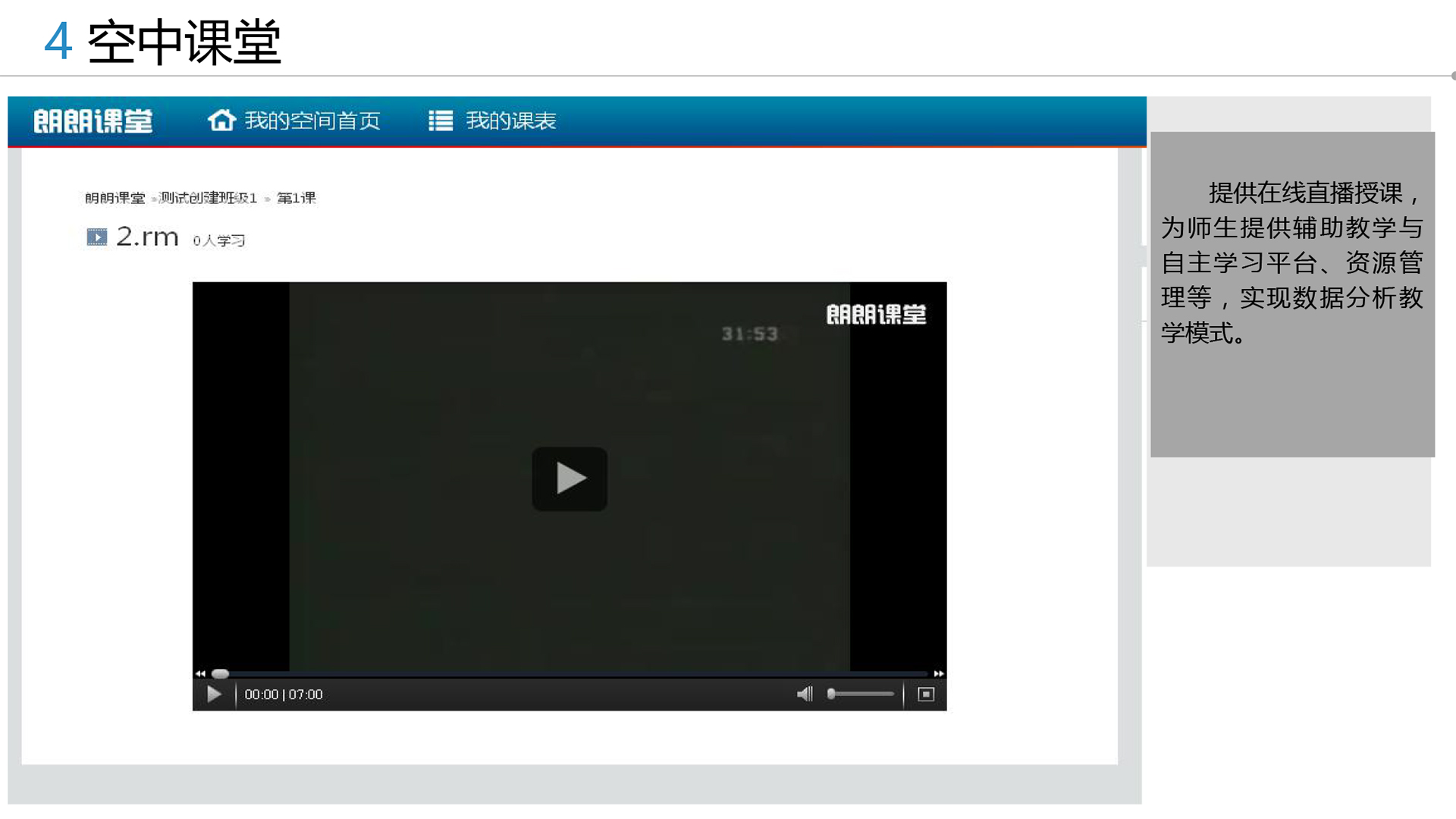Image resolution: width=1456 pixels, height=819 pixels.
Task: Mute audio with the speaker icon
Action: tap(804, 694)
